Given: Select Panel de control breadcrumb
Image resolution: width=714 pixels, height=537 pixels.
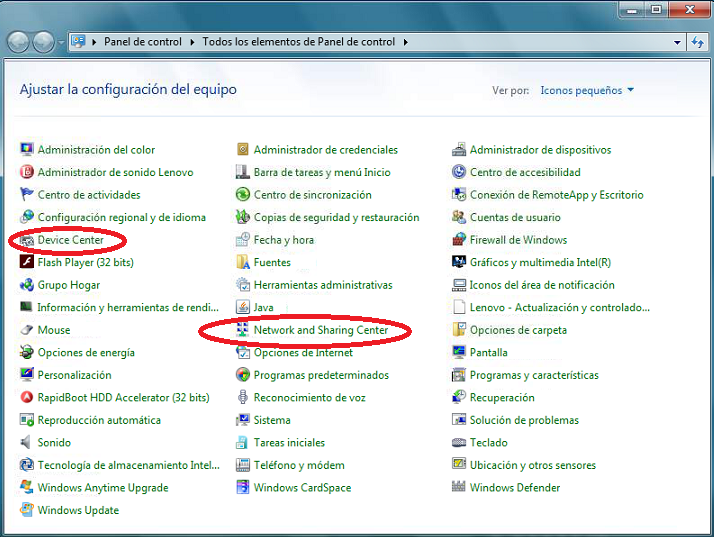Looking at the screenshot, I should click(x=143, y=42).
